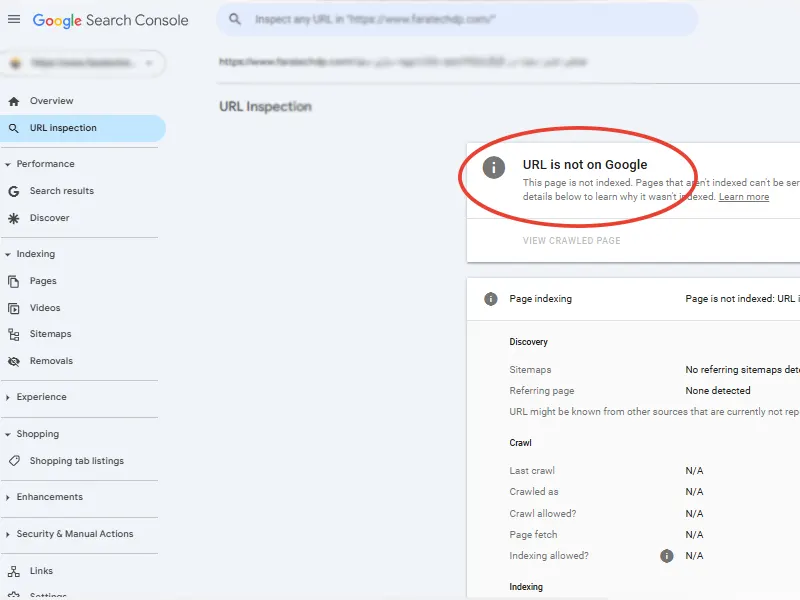Click the Sitemaps label under Discovery
This screenshot has height=600, width=800.
pos(530,370)
